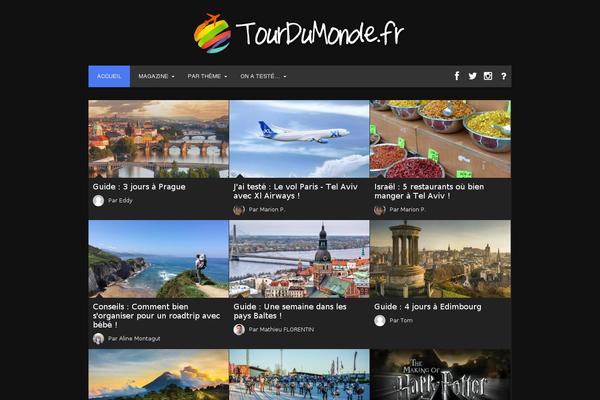Open 'J'ai testé : Le vol Paris - Tel Aviv' article
This screenshot has width=600, height=400.
point(295,191)
